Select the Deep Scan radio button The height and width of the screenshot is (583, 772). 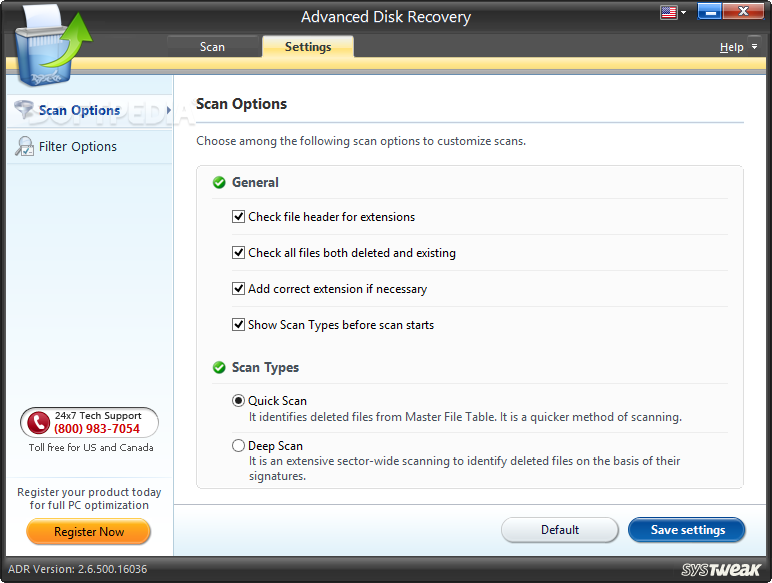(x=238, y=446)
